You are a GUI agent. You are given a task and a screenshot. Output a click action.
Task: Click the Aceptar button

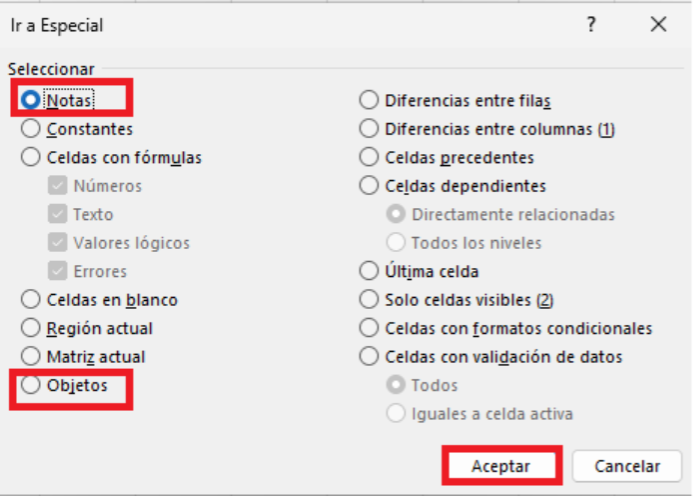click(x=501, y=466)
